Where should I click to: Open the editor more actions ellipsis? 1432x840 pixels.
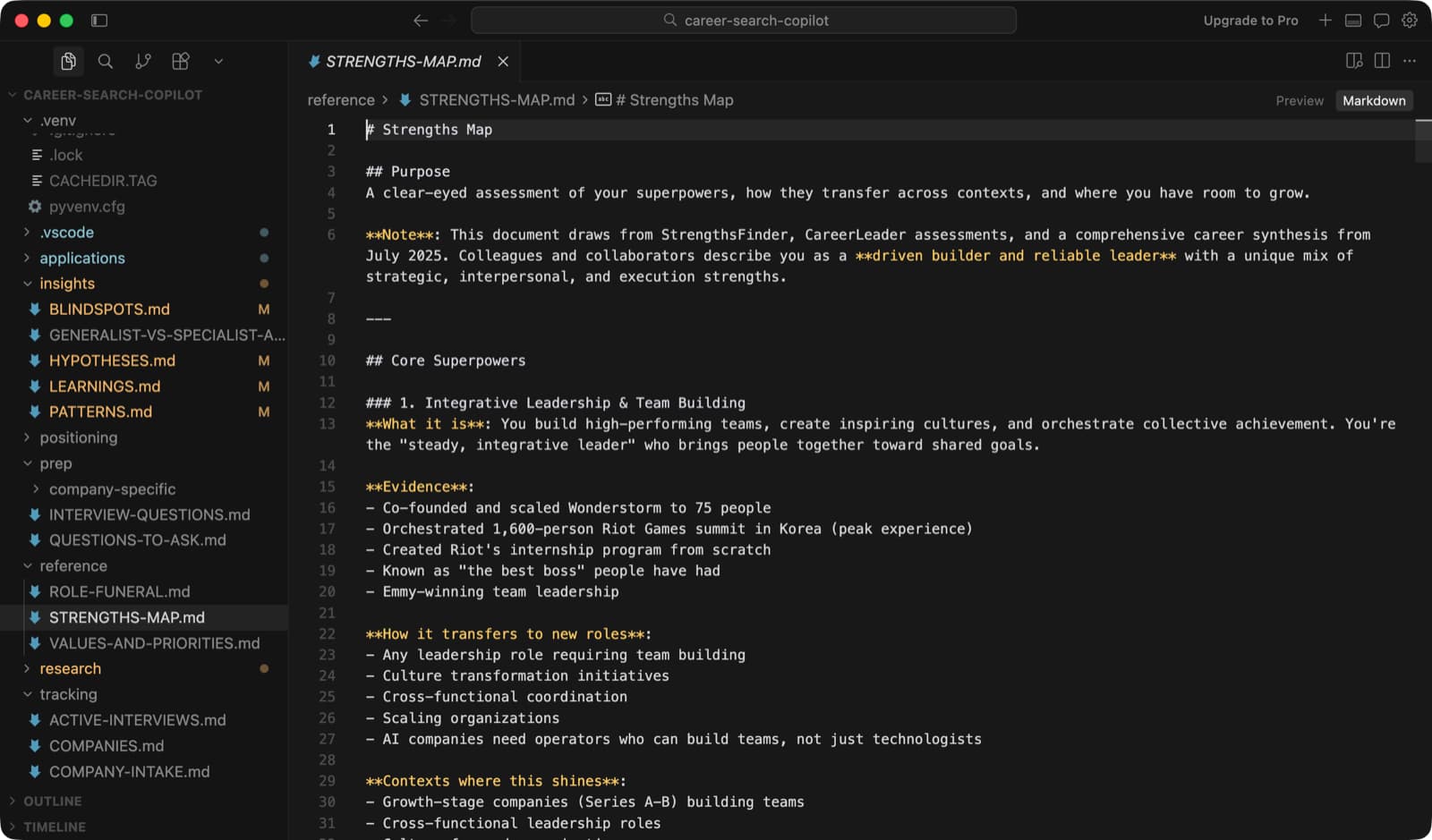(x=1410, y=61)
